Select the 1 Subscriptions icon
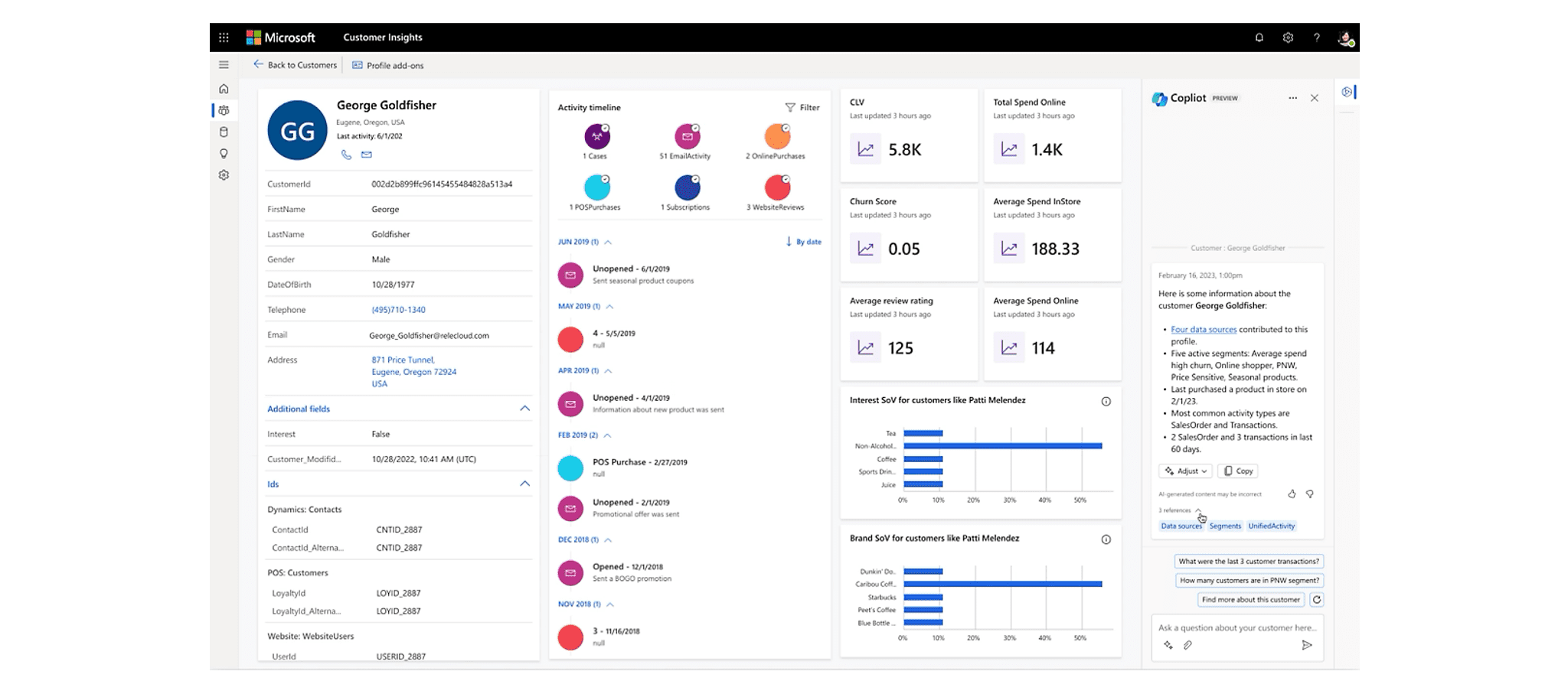The image size is (1568, 694). [687, 187]
